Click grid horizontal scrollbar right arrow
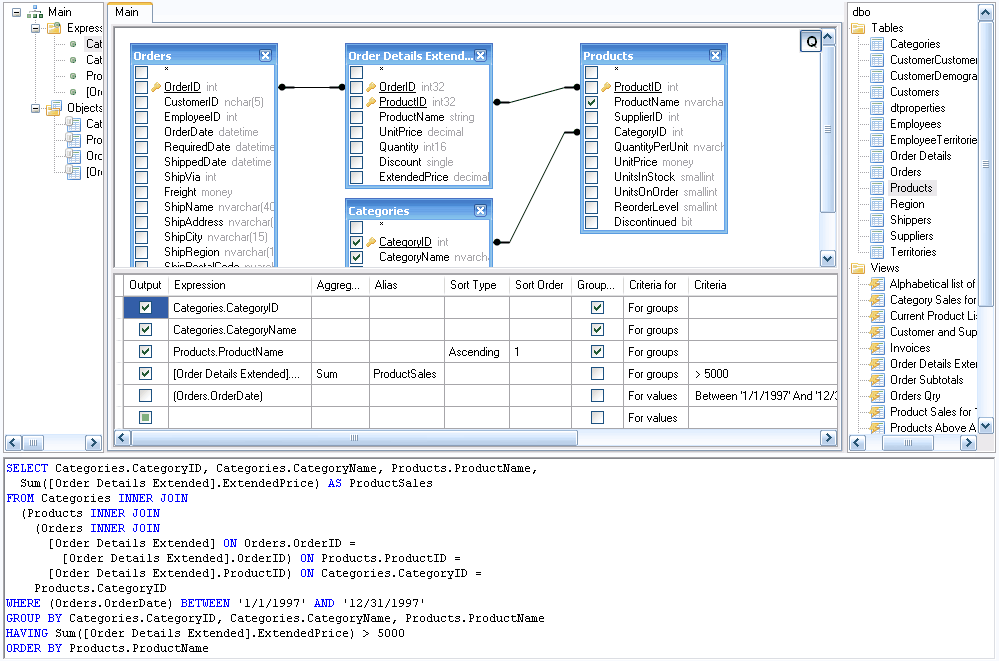The height and width of the screenshot is (661, 999). 828,438
